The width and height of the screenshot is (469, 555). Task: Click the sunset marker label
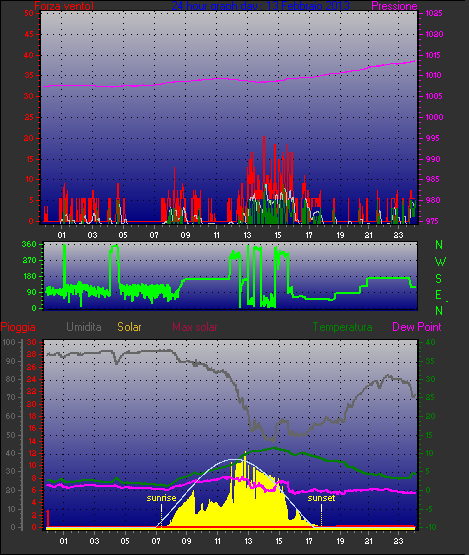[x=321, y=498]
